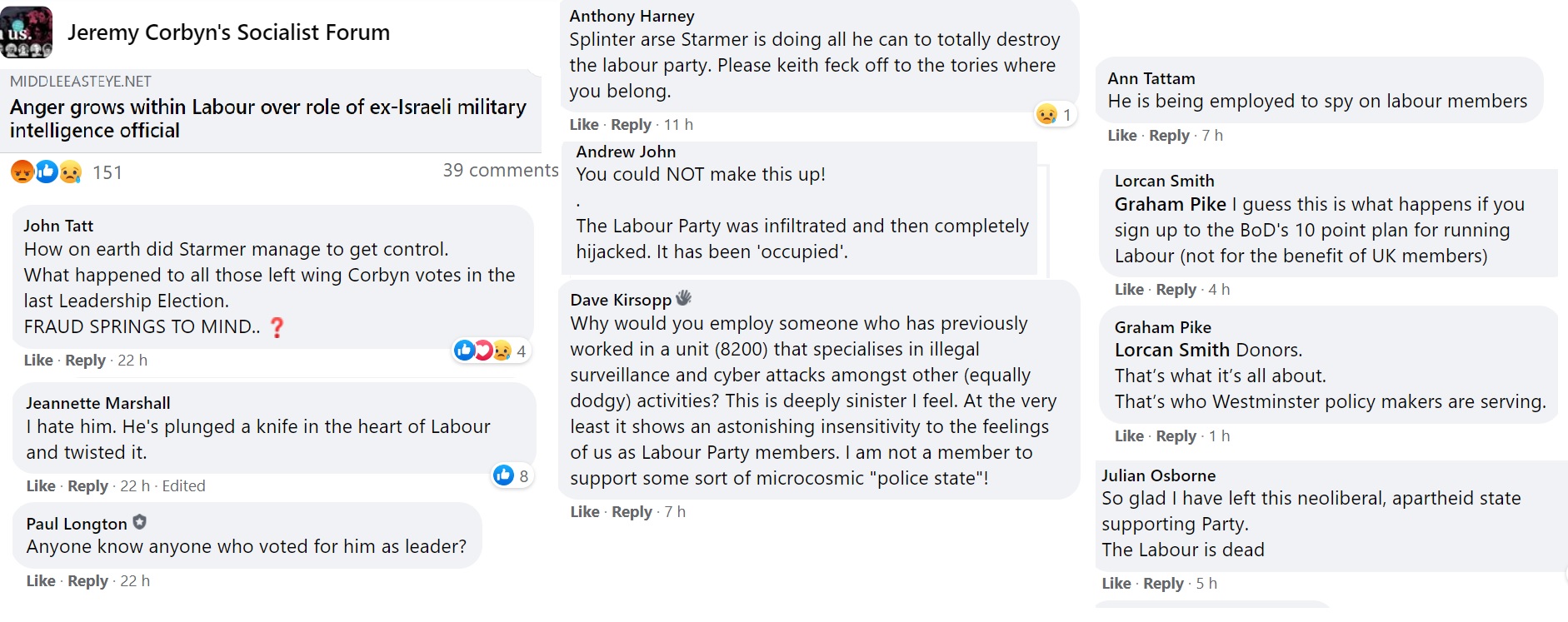Click the thumbs-up reaction icon beside 151
This screenshot has width=1568, height=622.
47,172
